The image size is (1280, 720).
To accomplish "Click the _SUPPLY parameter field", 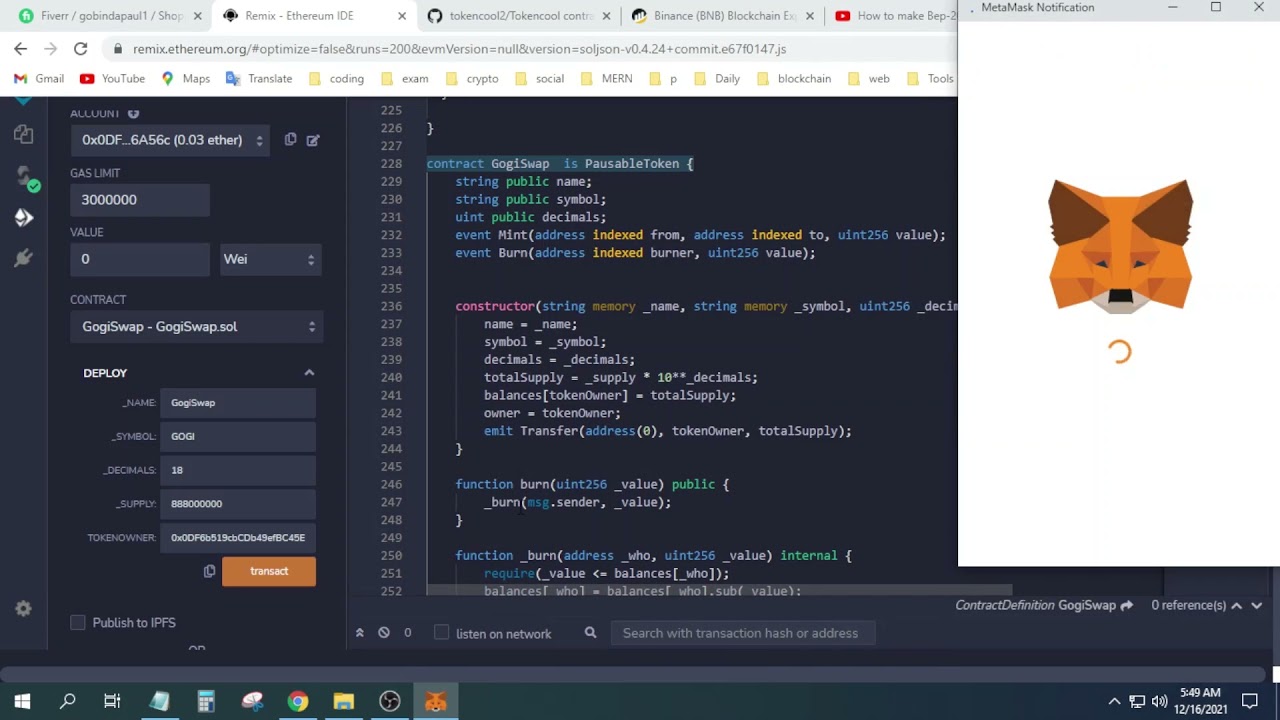I will [238, 504].
